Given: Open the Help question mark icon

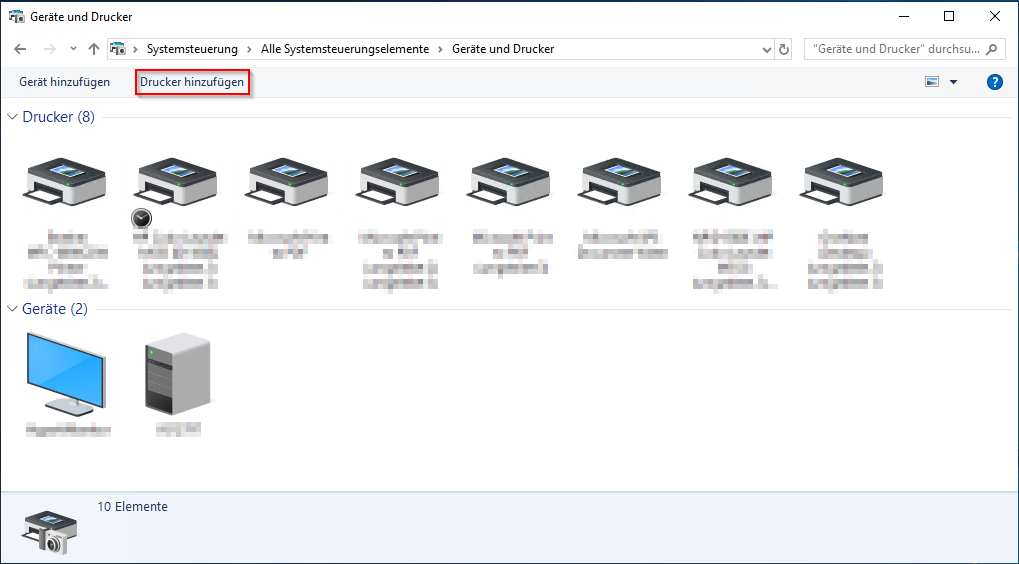Looking at the screenshot, I should [994, 82].
